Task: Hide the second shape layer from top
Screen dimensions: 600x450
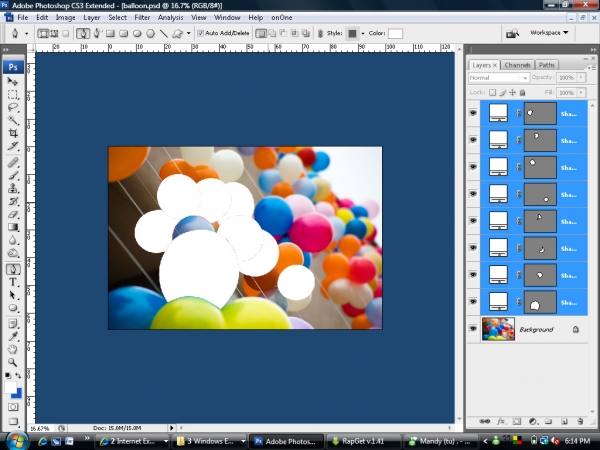Action: click(x=473, y=140)
